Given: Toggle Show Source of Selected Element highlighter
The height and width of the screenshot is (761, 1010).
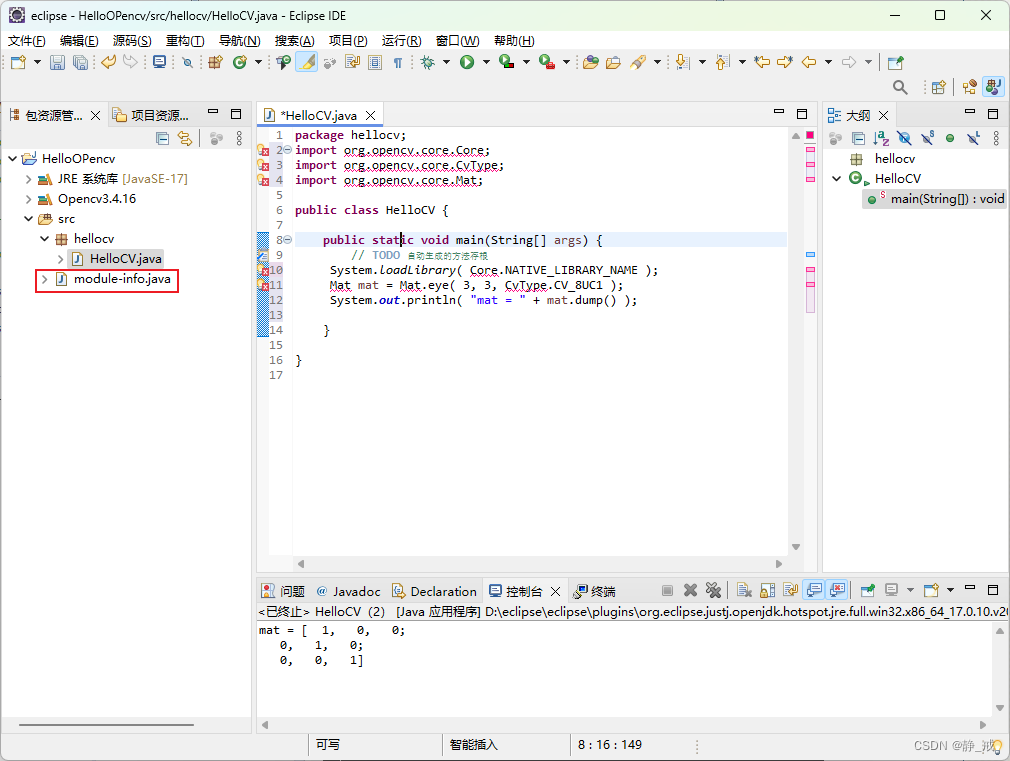Looking at the screenshot, I should [x=307, y=61].
